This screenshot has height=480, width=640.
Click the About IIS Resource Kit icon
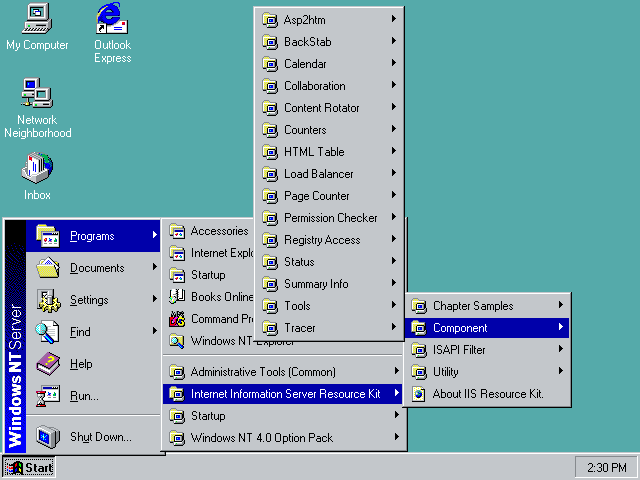(x=419, y=394)
